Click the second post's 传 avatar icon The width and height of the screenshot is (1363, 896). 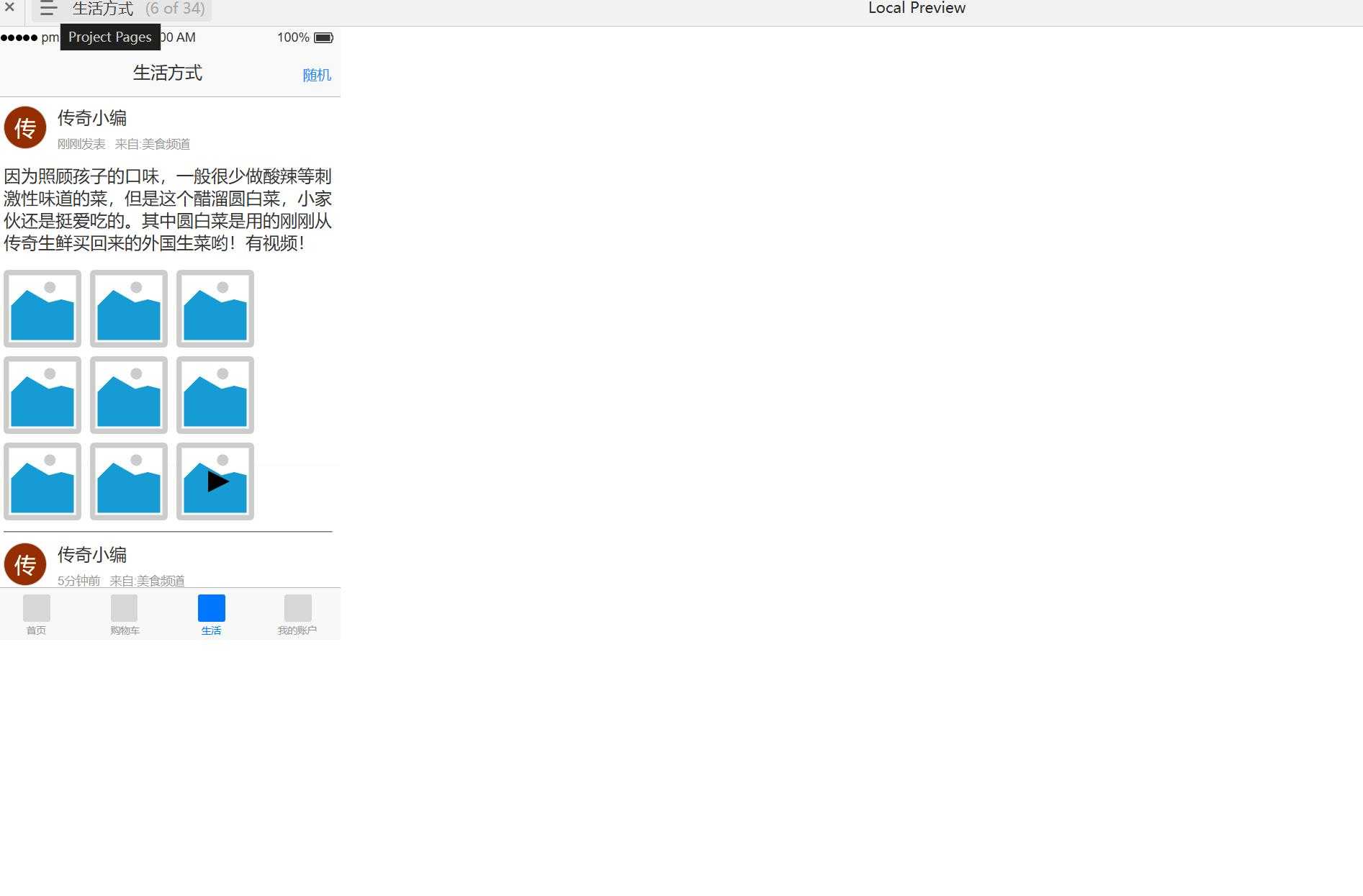coord(24,564)
